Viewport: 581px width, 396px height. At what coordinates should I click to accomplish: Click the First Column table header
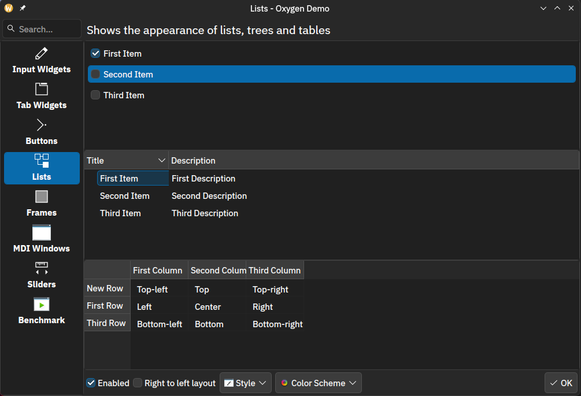pyautogui.click(x=159, y=270)
